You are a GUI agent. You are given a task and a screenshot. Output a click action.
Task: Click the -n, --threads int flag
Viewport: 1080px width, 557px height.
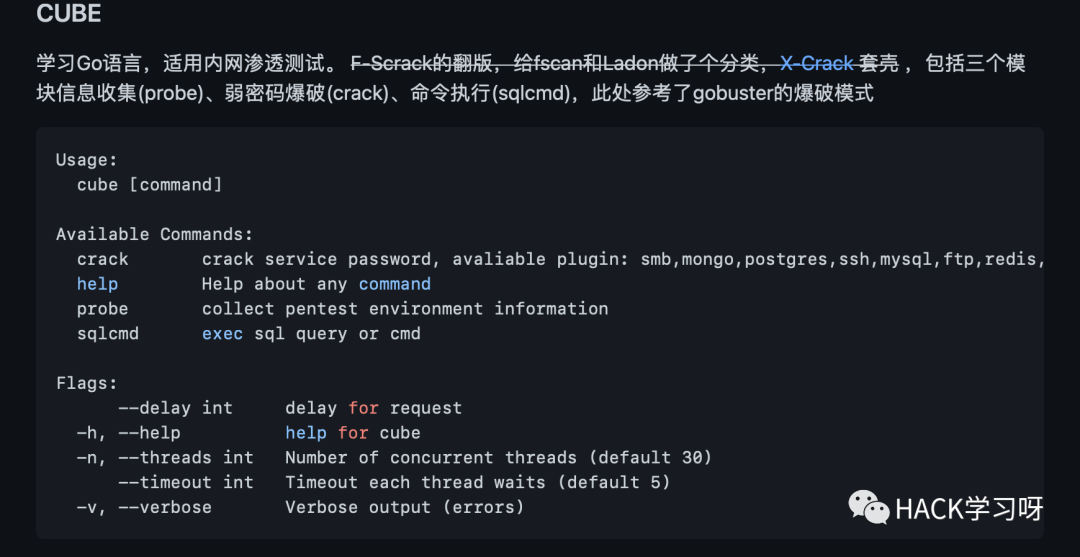[x=165, y=458]
